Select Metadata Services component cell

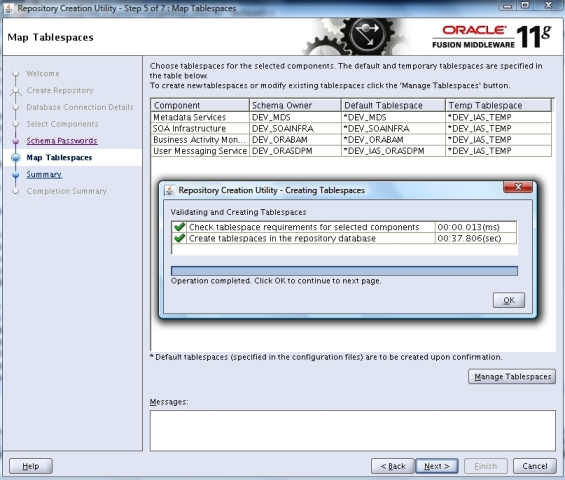click(200, 117)
